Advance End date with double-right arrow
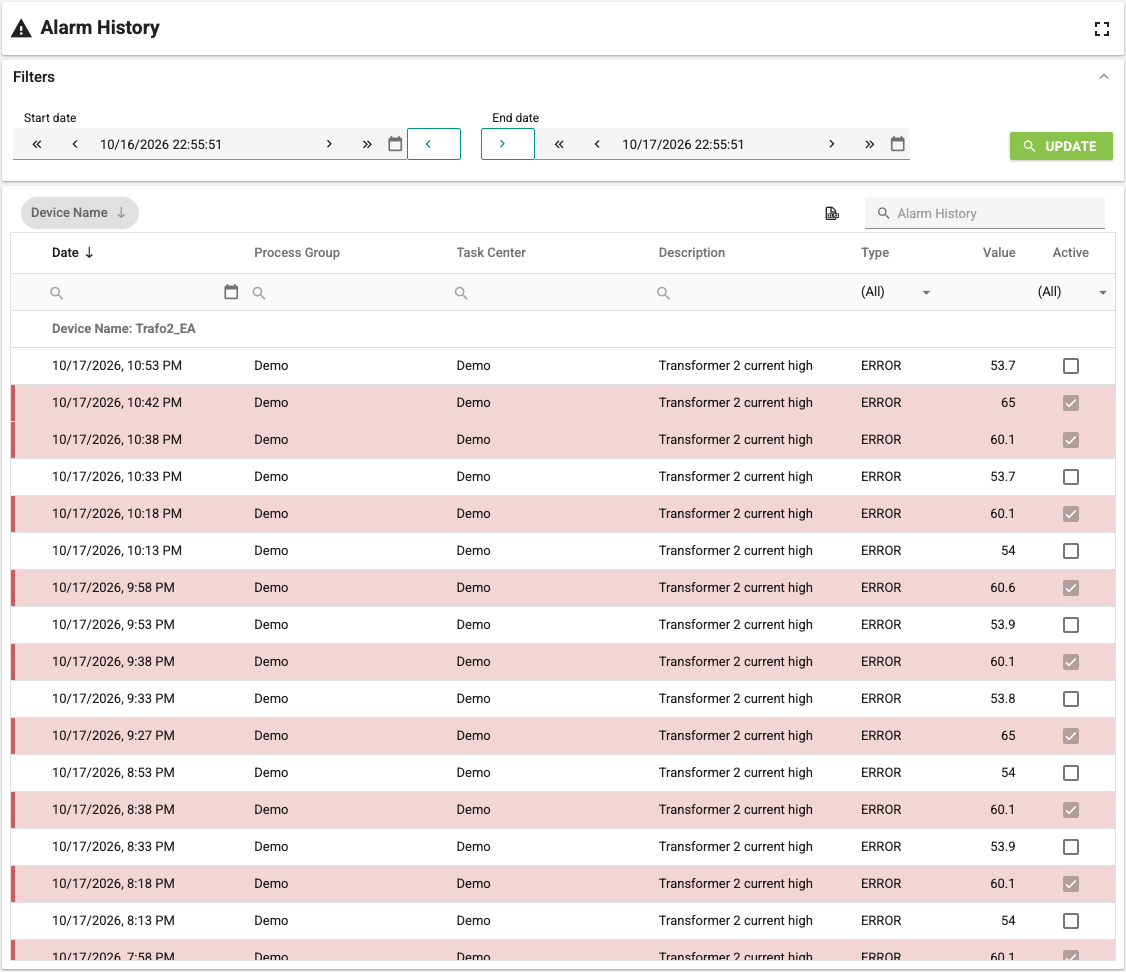The width and height of the screenshot is (1126, 972). tap(870, 144)
